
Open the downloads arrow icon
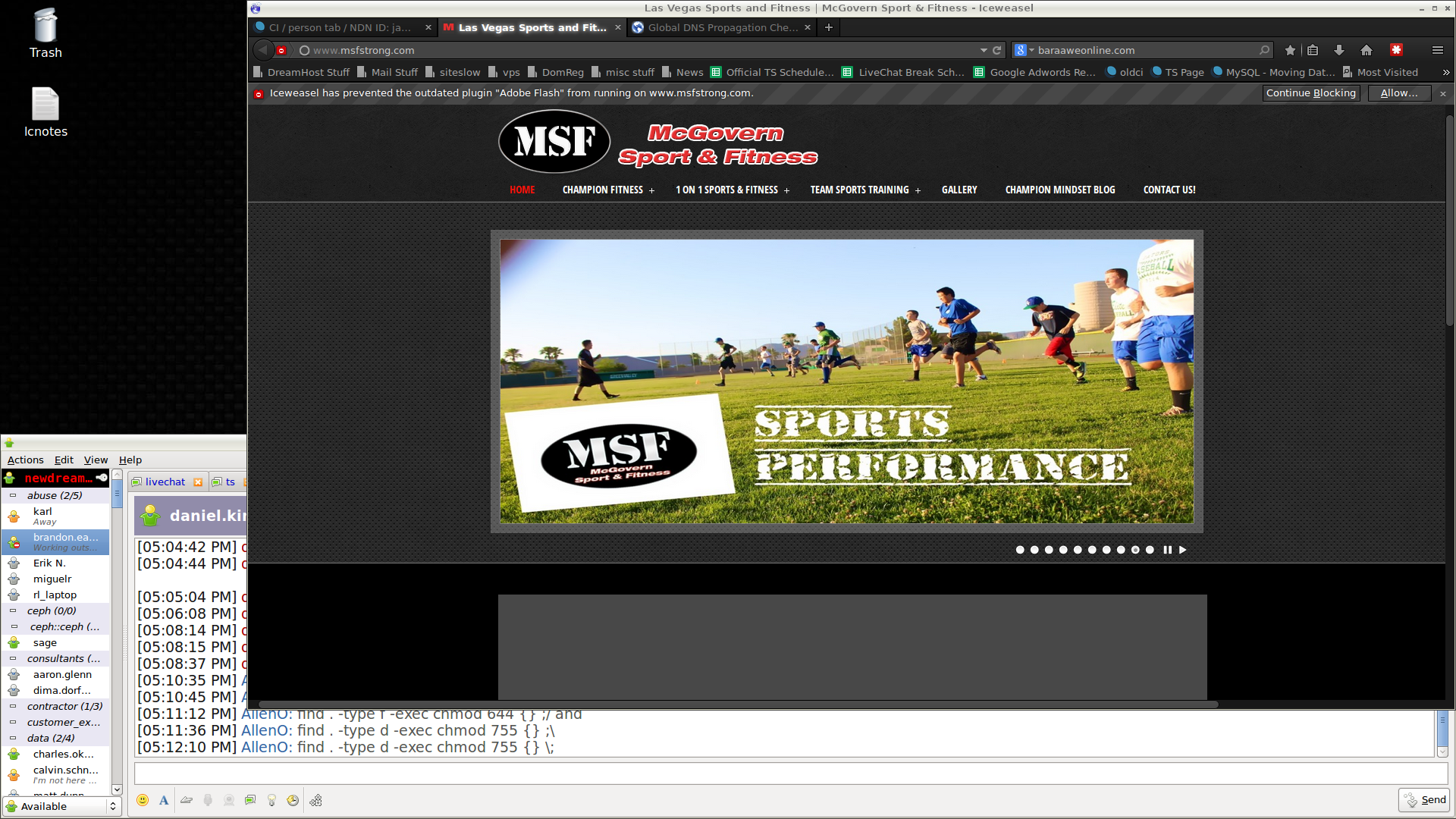1339,50
